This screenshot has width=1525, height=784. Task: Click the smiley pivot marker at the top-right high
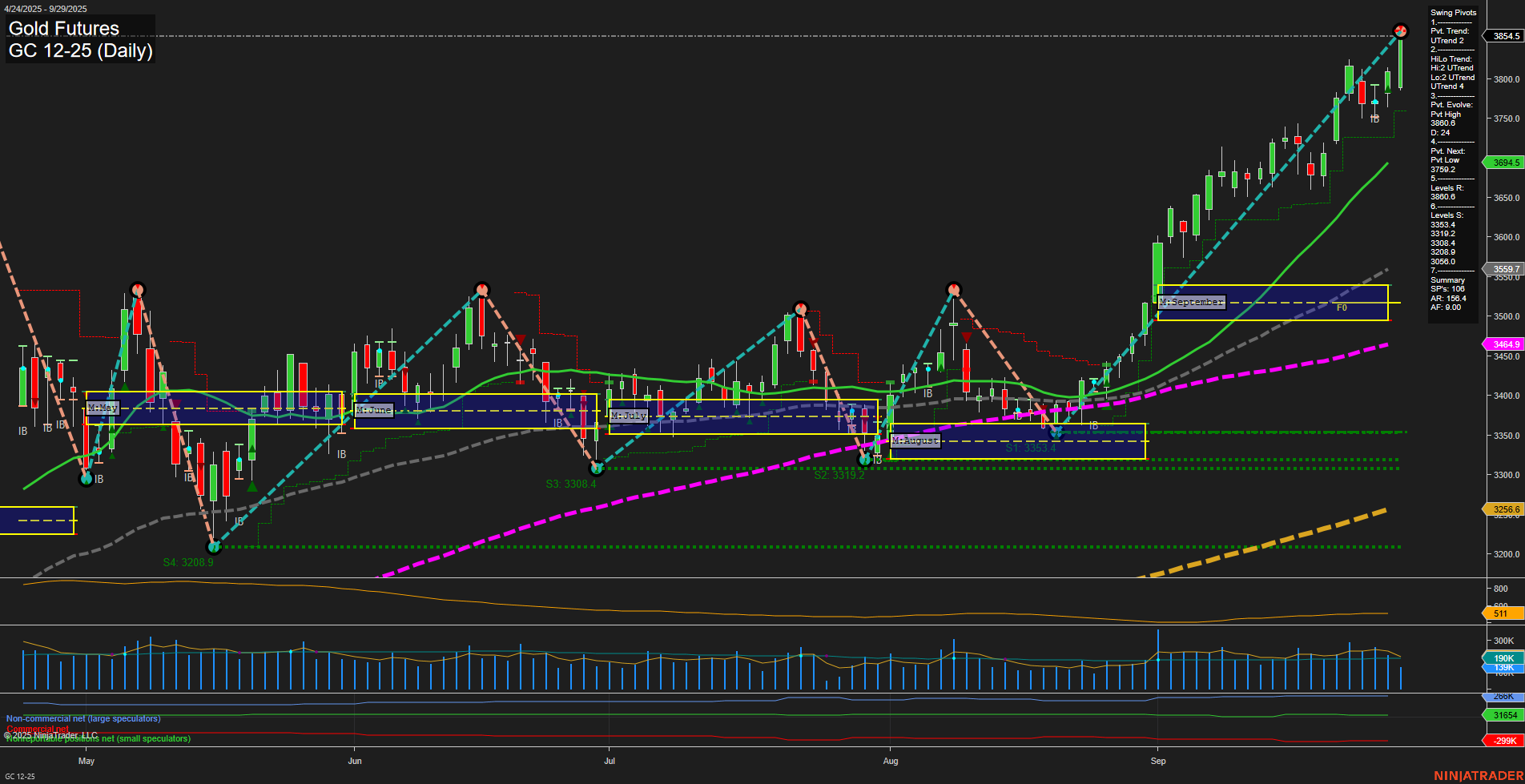point(1401,31)
